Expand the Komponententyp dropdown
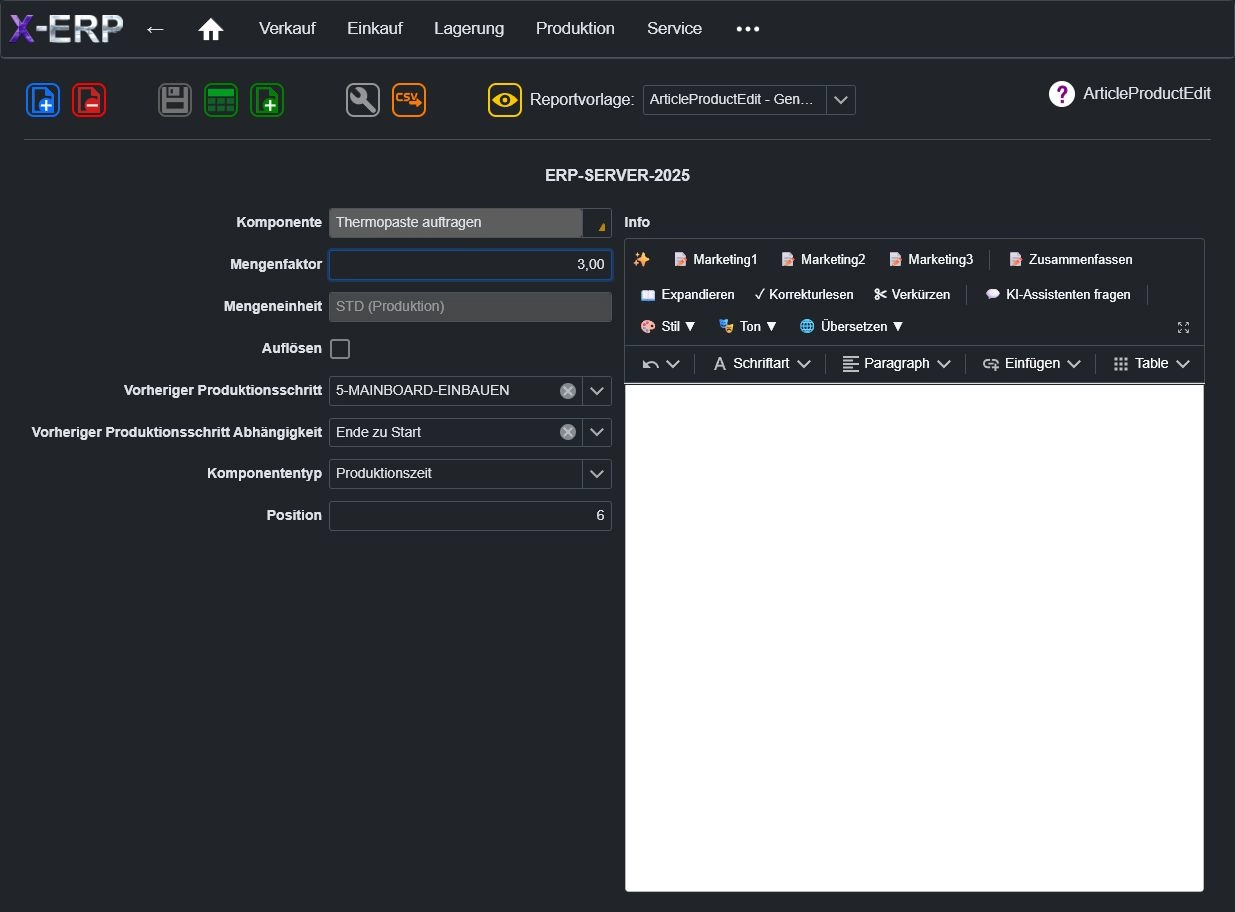Viewport: 1235px width, 912px height. pos(597,474)
